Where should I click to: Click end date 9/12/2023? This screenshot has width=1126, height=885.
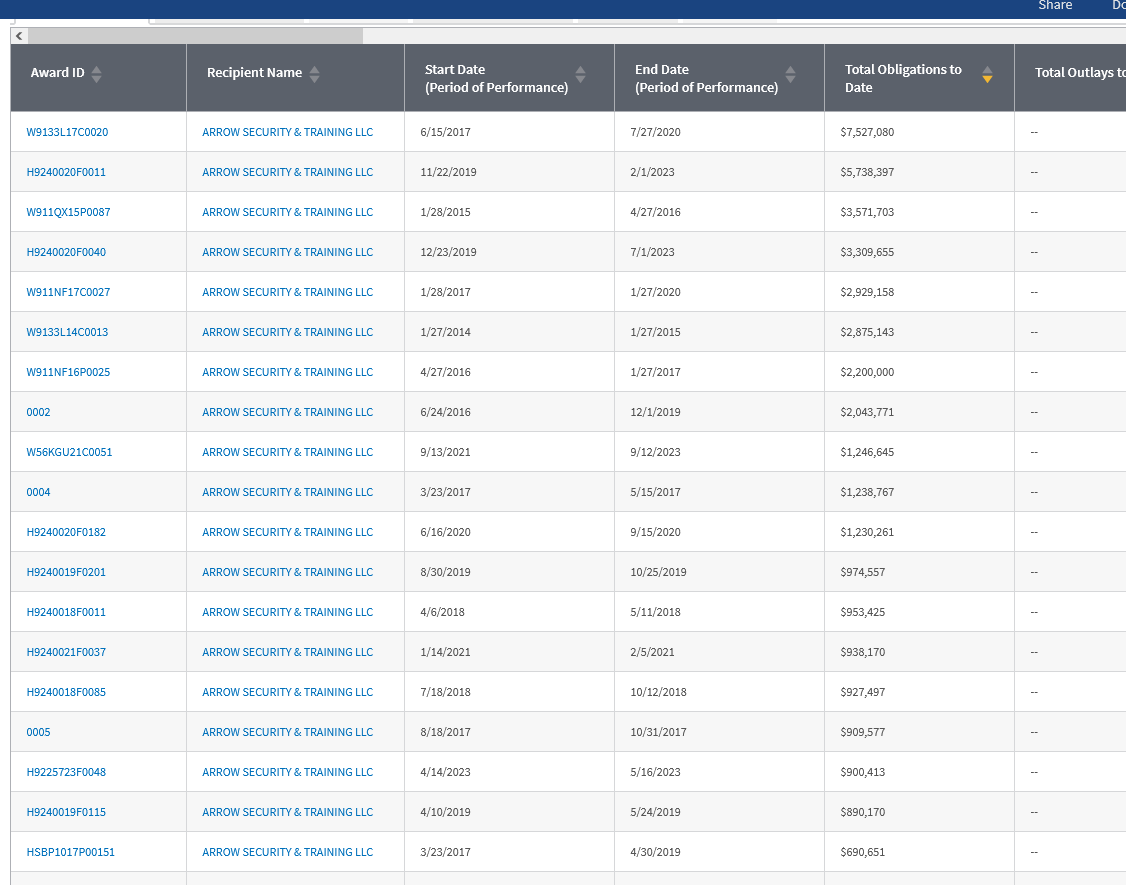tap(655, 453)
